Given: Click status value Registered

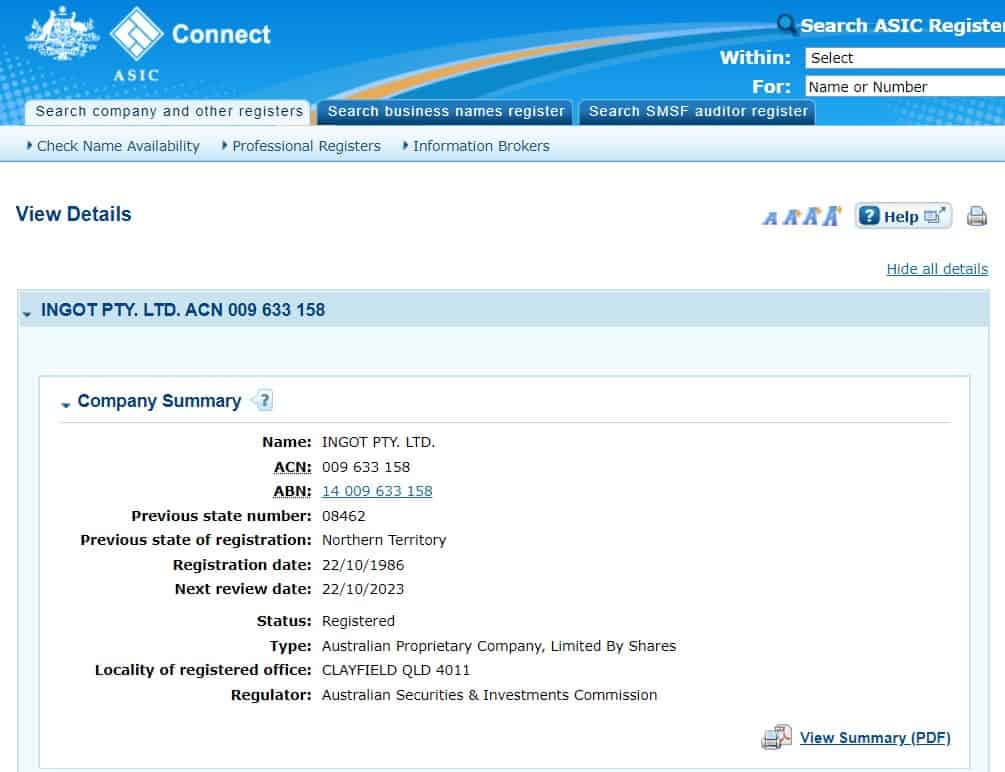Looking at the screenshot, I should coord(358,621).
